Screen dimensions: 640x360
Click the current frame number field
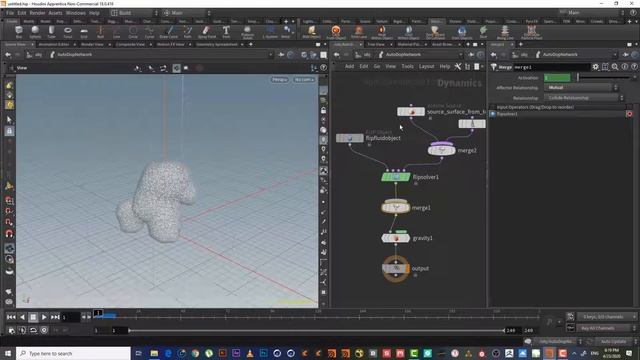(70, 317)
